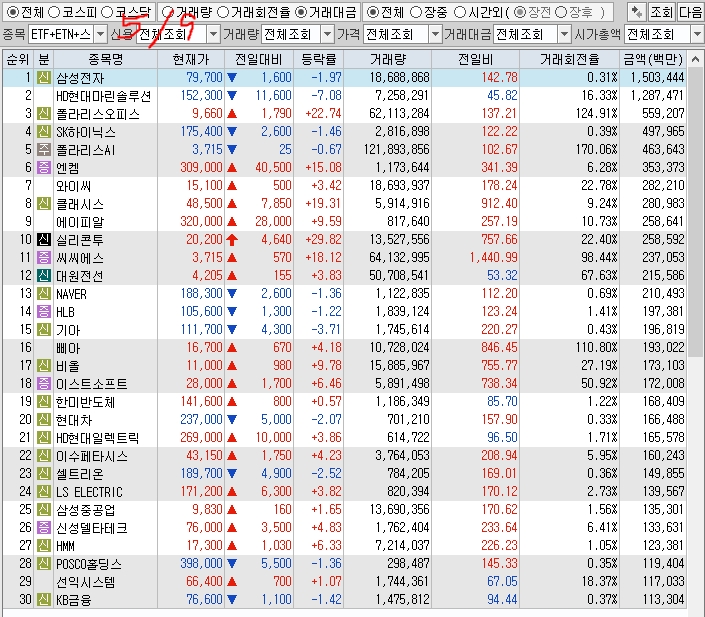Click the 조회 search button
Screen dimensions: 705x617
click(662, 12)
